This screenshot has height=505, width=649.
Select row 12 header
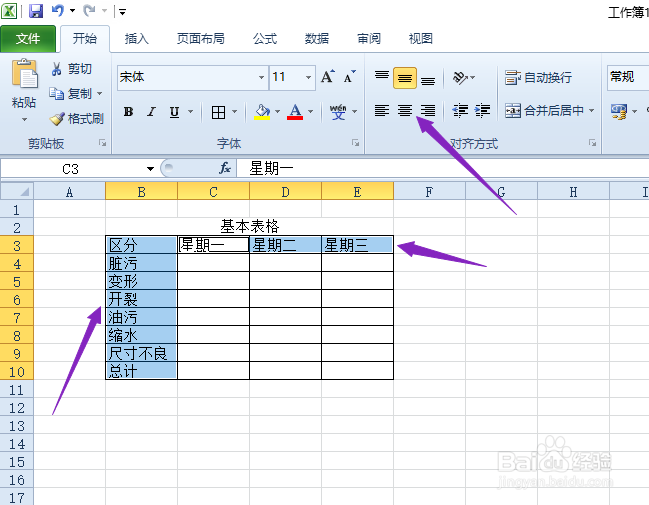[17, 408]
